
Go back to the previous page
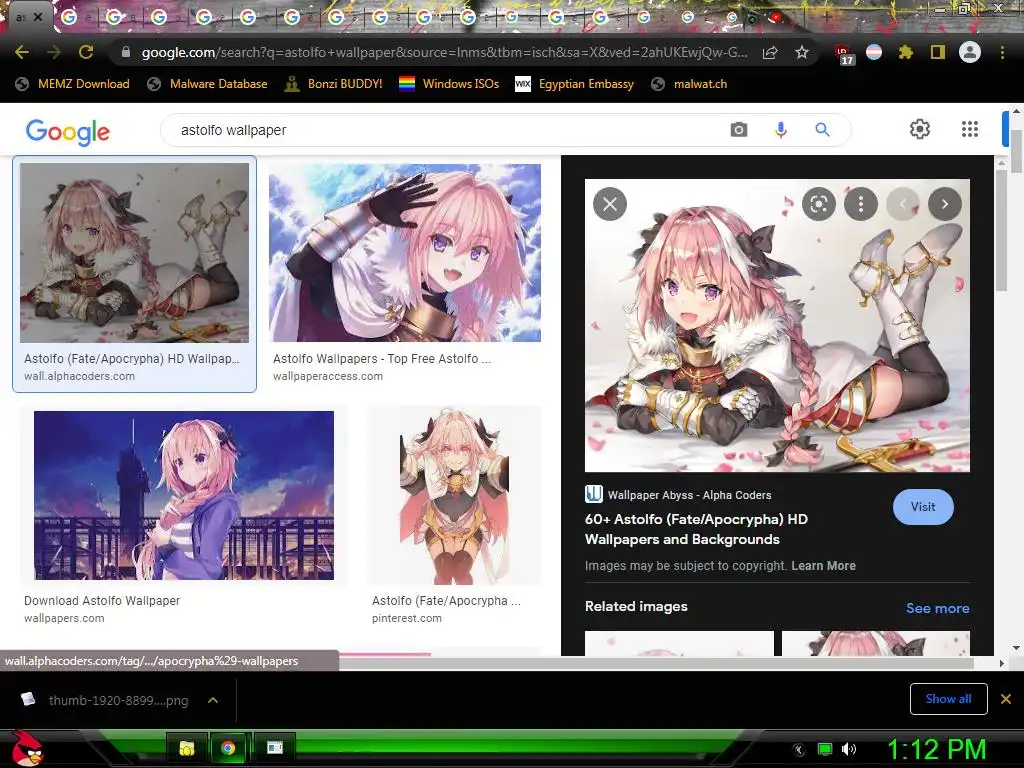point(22,52)
